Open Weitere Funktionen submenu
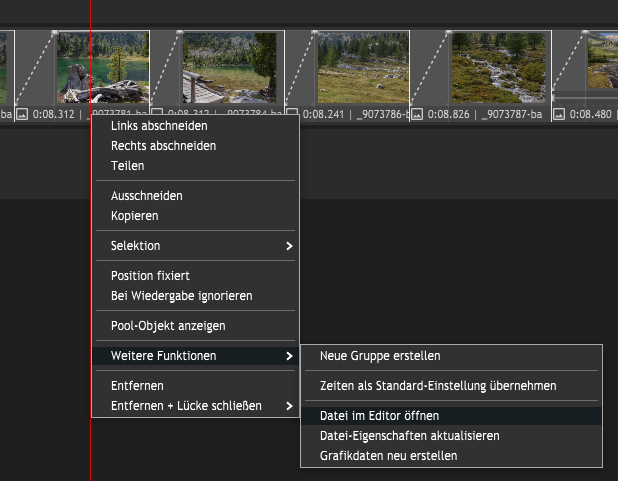Viewport: 618px width, 481px height. pos(195,356)
